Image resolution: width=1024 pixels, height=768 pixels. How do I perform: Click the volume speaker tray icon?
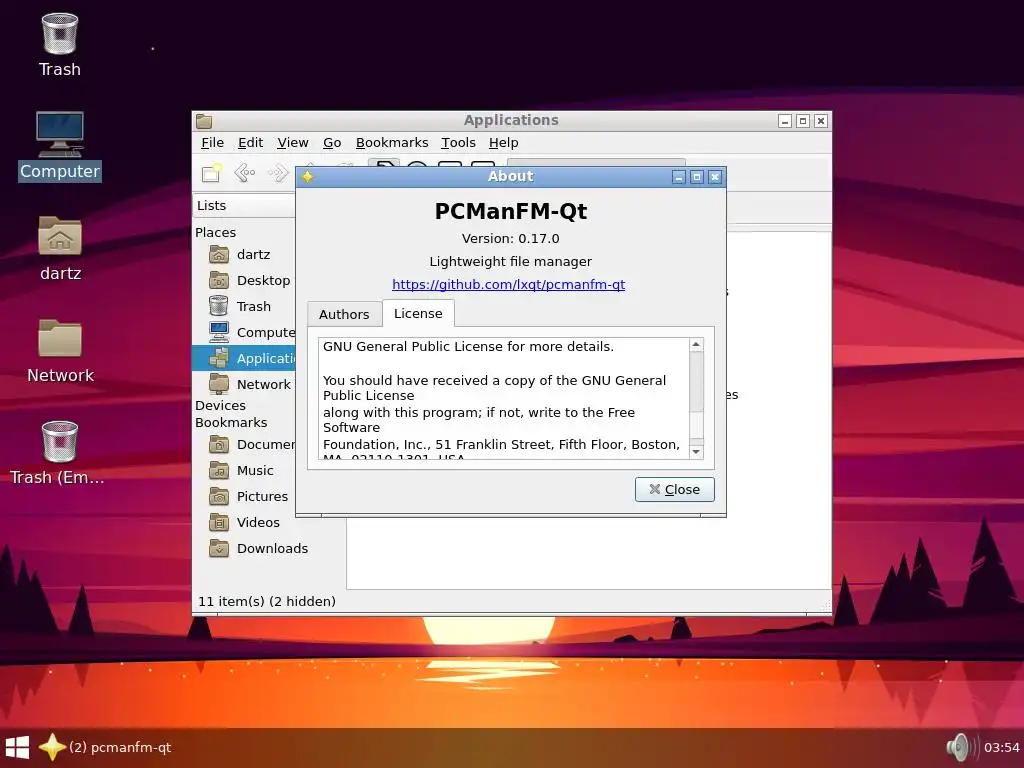(961, 748)
